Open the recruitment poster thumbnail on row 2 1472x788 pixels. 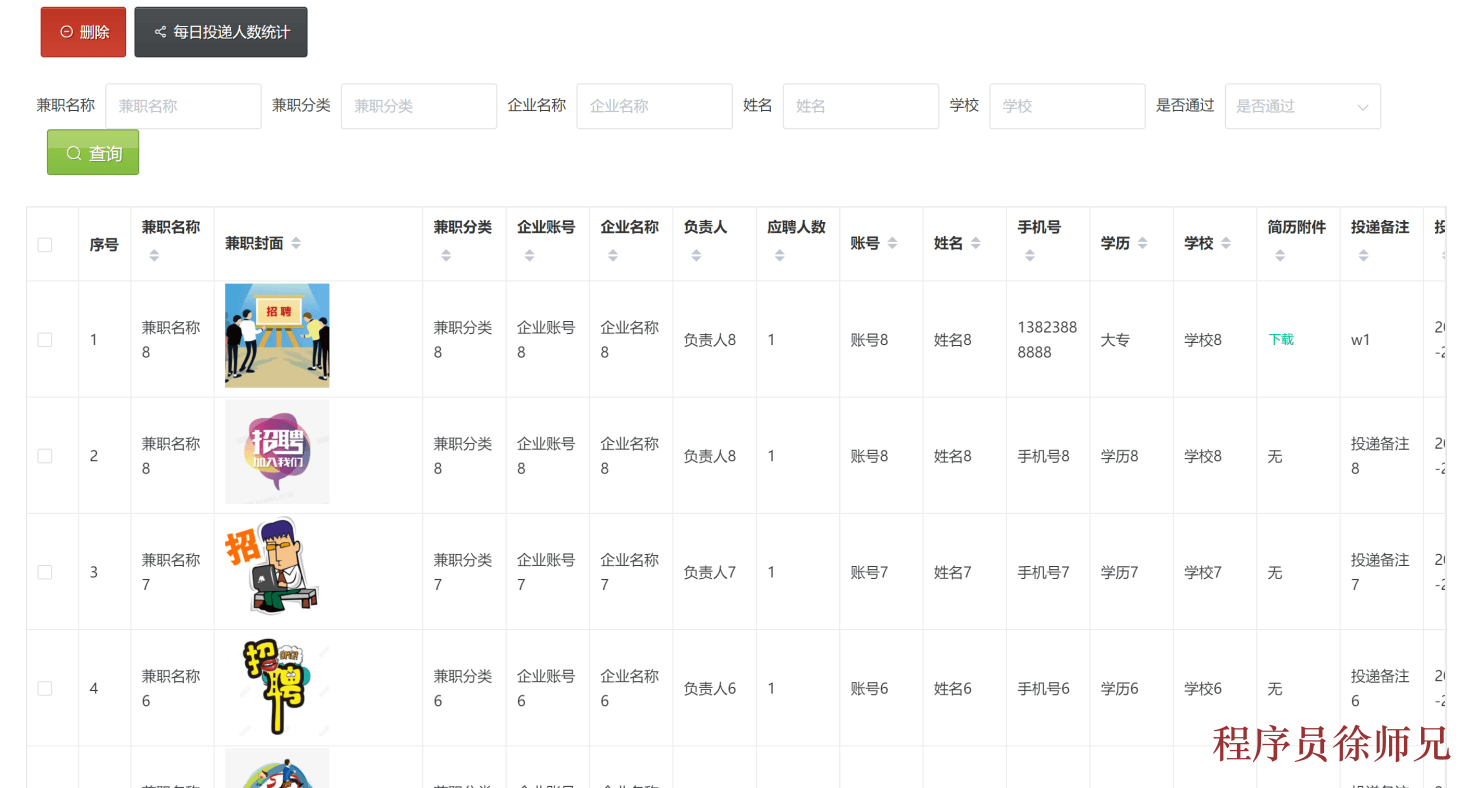[x=277, y=451]
